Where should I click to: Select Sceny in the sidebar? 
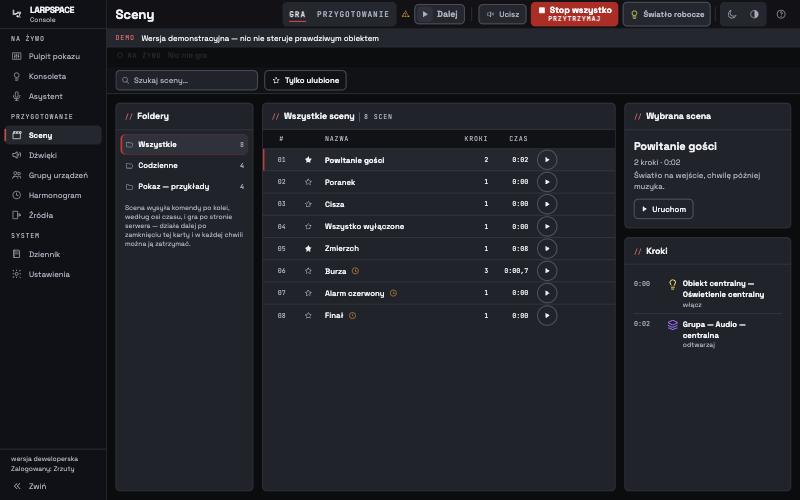pyautogui.click(x=53, y=135)
